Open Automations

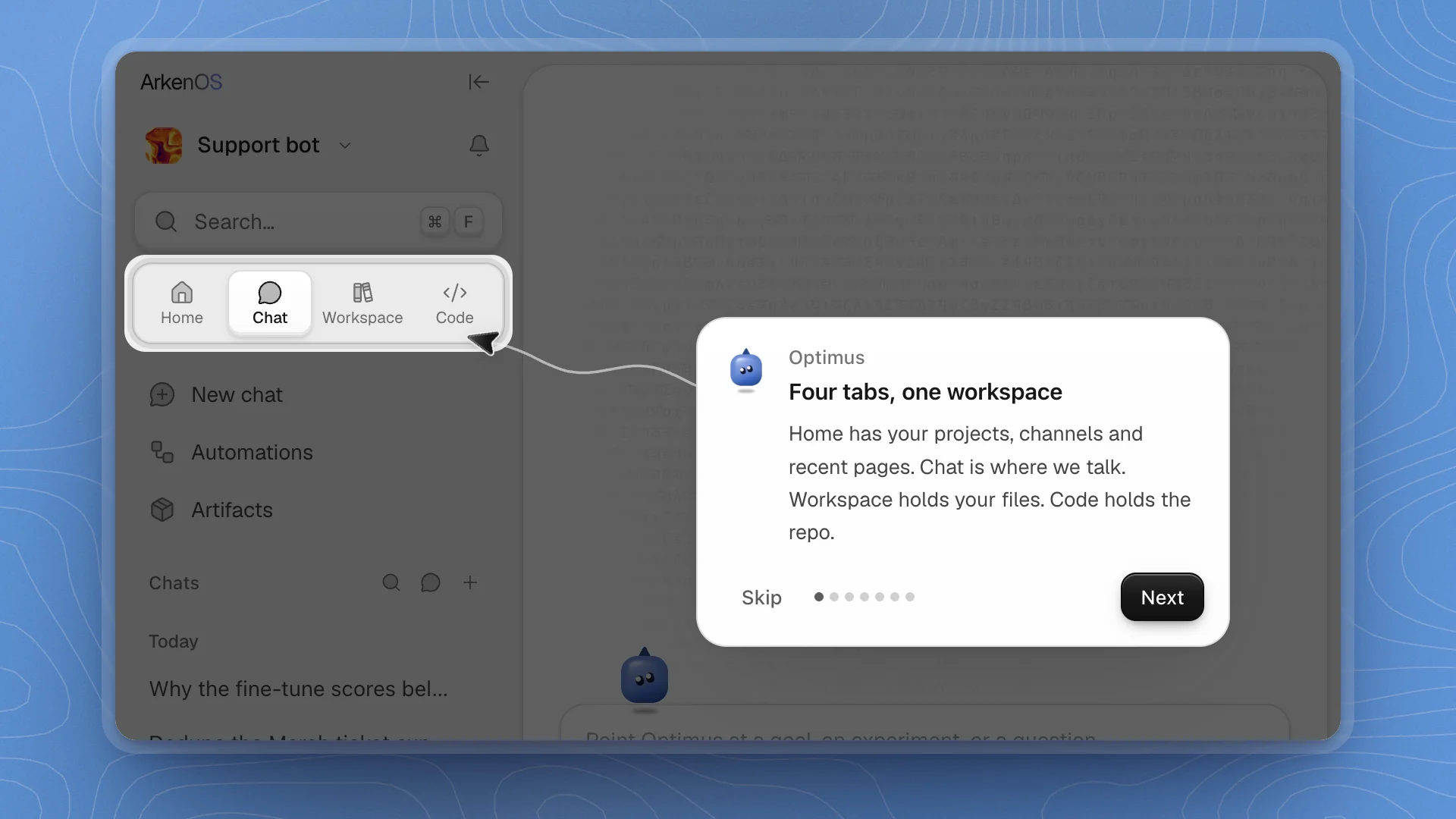pyautogui.click(x=231, y=452)
